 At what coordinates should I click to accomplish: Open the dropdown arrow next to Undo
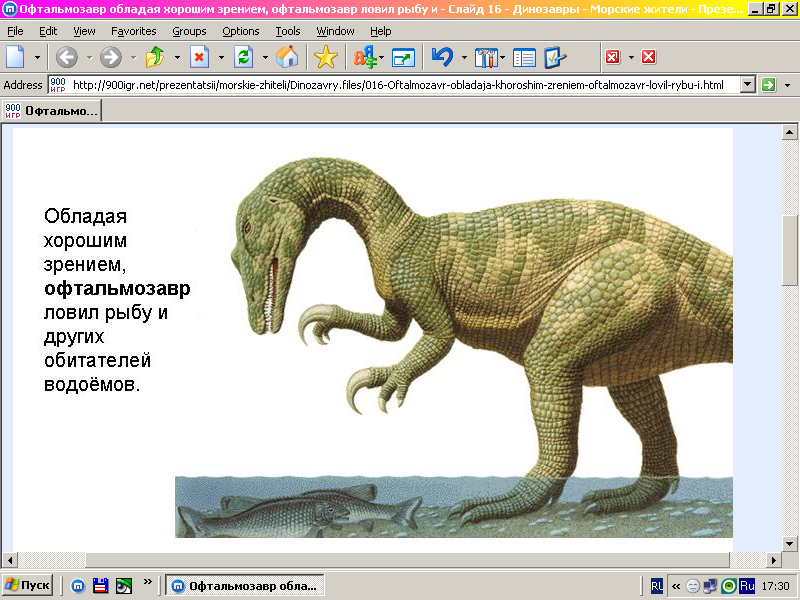464,57
